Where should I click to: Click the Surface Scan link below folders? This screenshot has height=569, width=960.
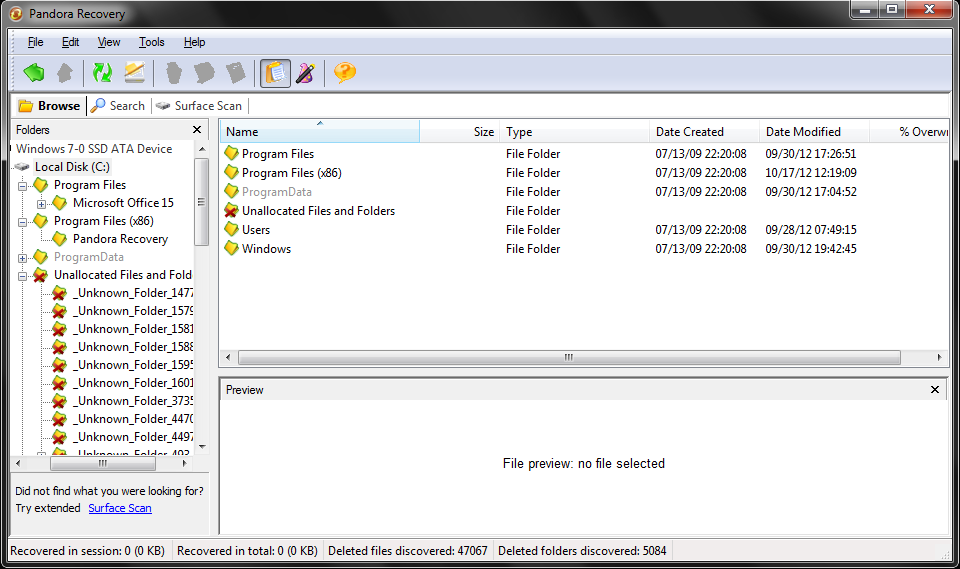pos(120,508)
